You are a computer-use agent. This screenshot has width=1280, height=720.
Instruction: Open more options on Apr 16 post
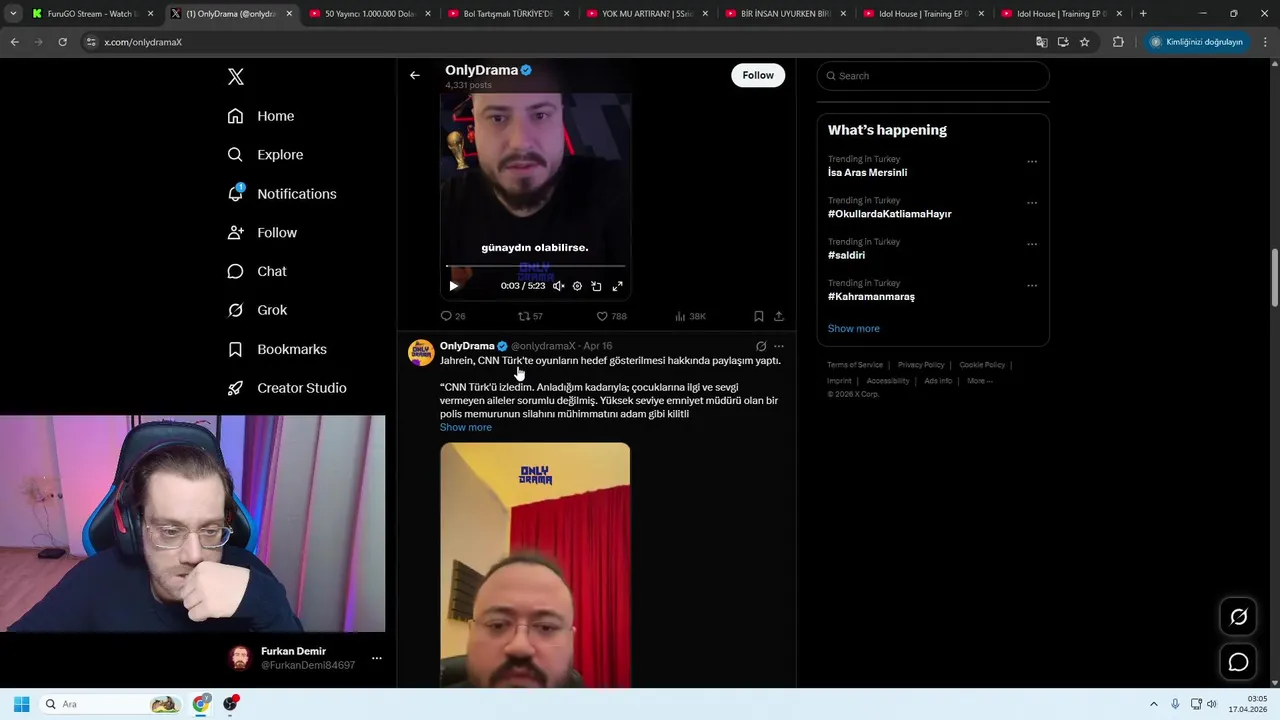(779, 346)
